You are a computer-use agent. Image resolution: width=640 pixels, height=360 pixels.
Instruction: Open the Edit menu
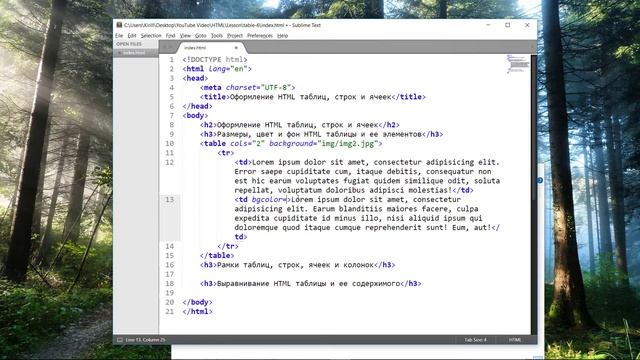pos(132,36)
